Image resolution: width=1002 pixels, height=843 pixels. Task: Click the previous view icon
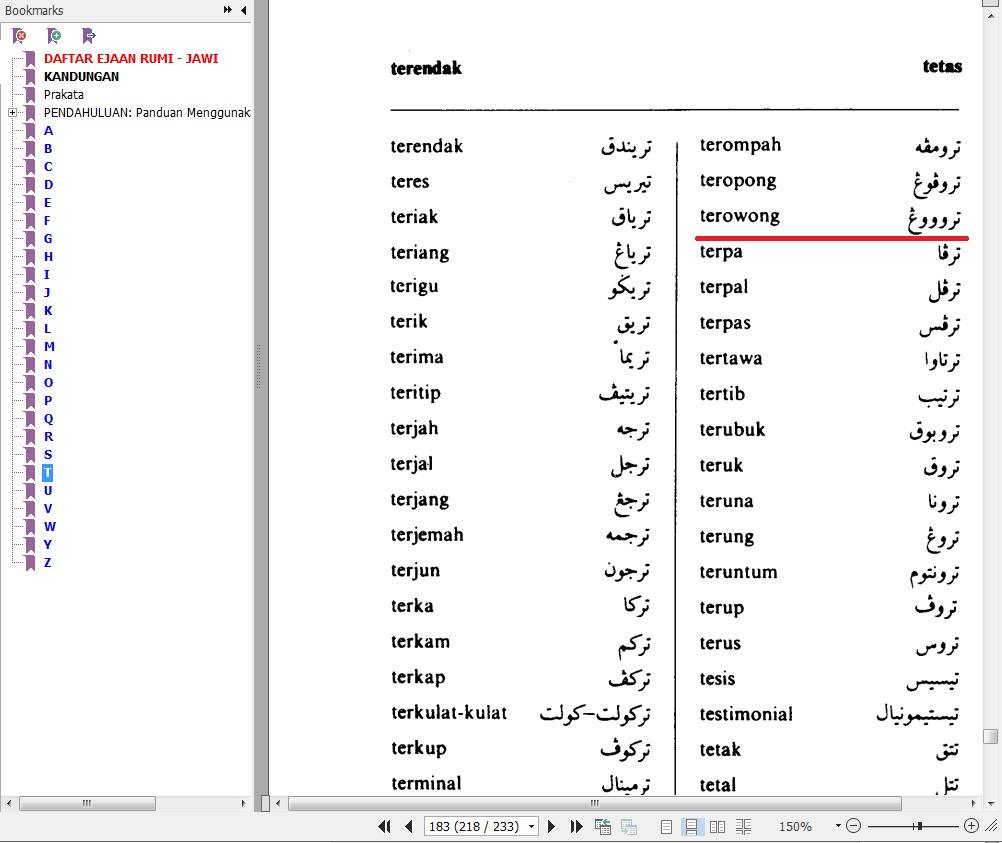click(x=603, y=826)
